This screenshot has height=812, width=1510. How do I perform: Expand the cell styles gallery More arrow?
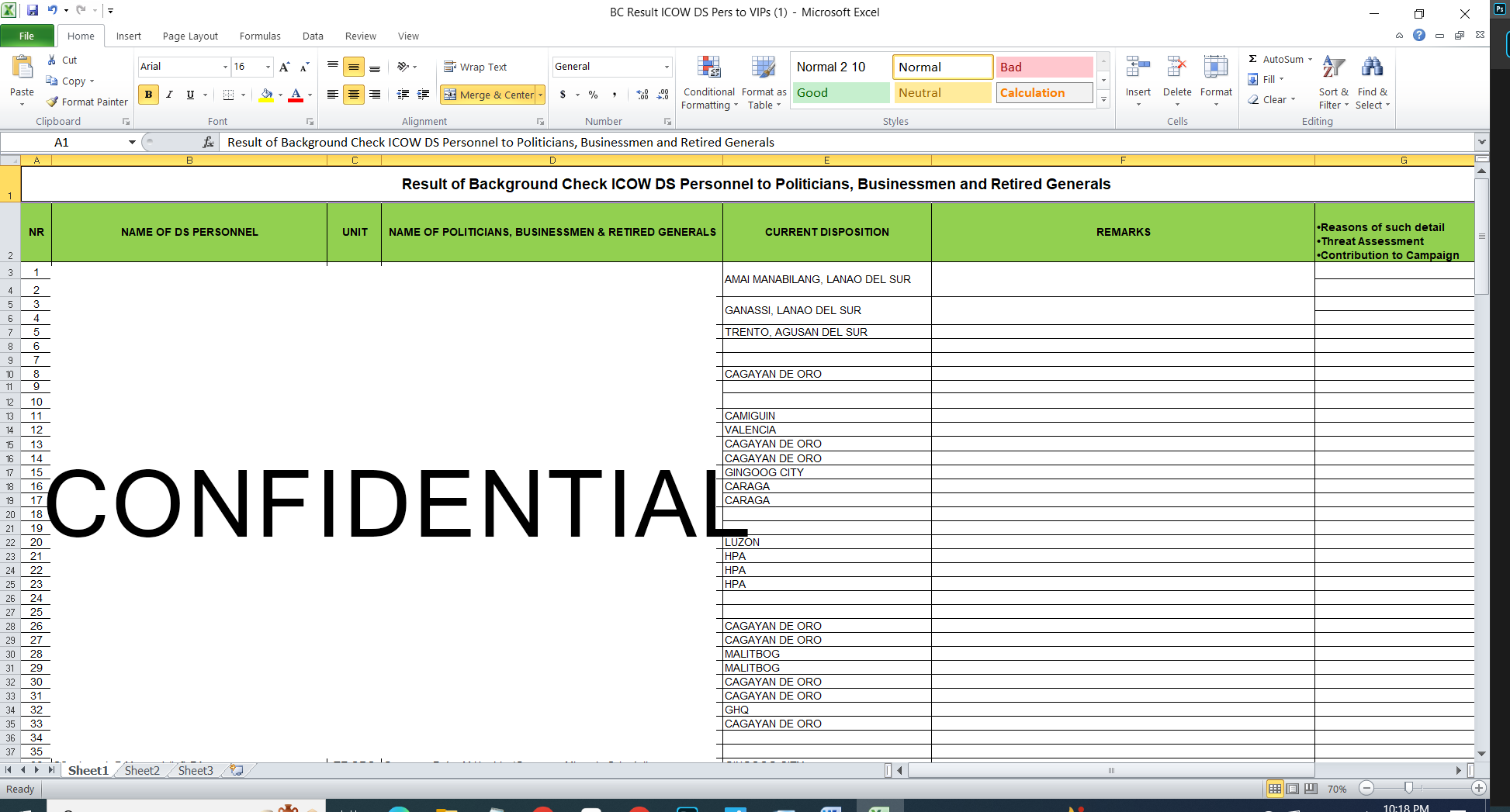(x=1103, y=99)
